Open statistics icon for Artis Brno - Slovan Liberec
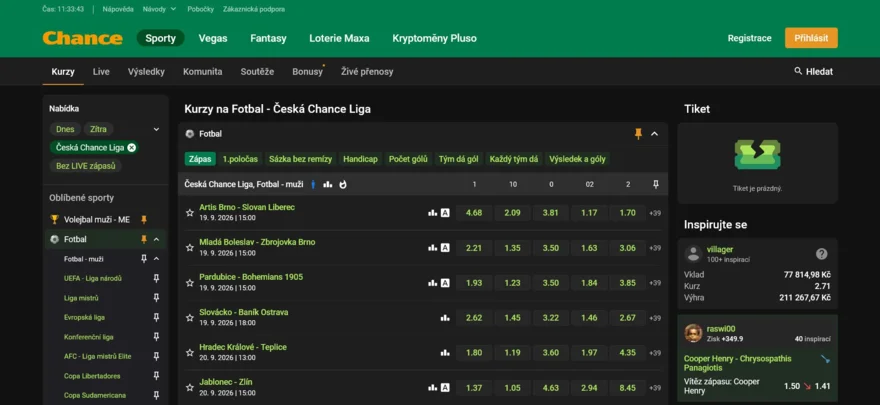 (x=432, y=213)
